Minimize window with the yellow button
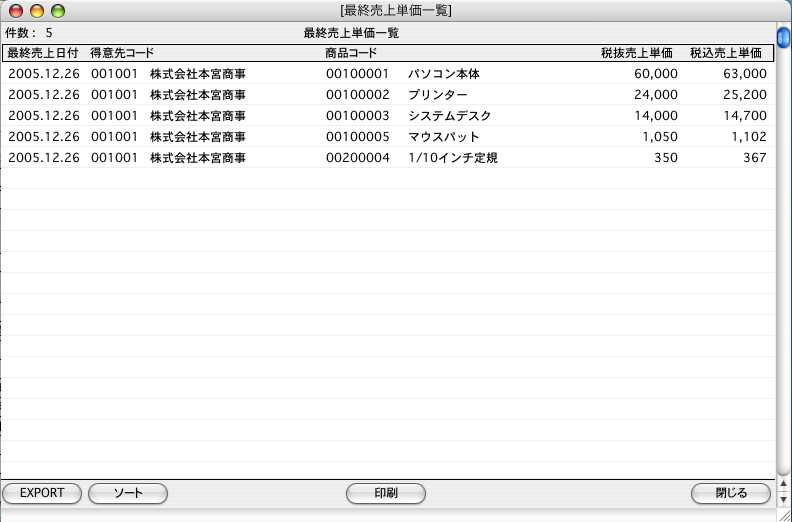 (x=37, y=11)
